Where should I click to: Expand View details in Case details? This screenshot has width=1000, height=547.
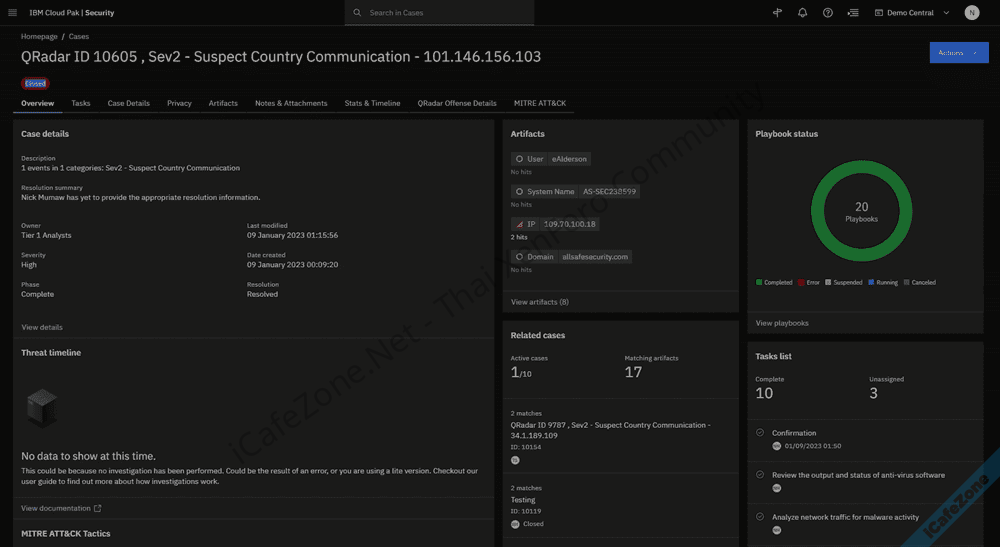(42, 327)
